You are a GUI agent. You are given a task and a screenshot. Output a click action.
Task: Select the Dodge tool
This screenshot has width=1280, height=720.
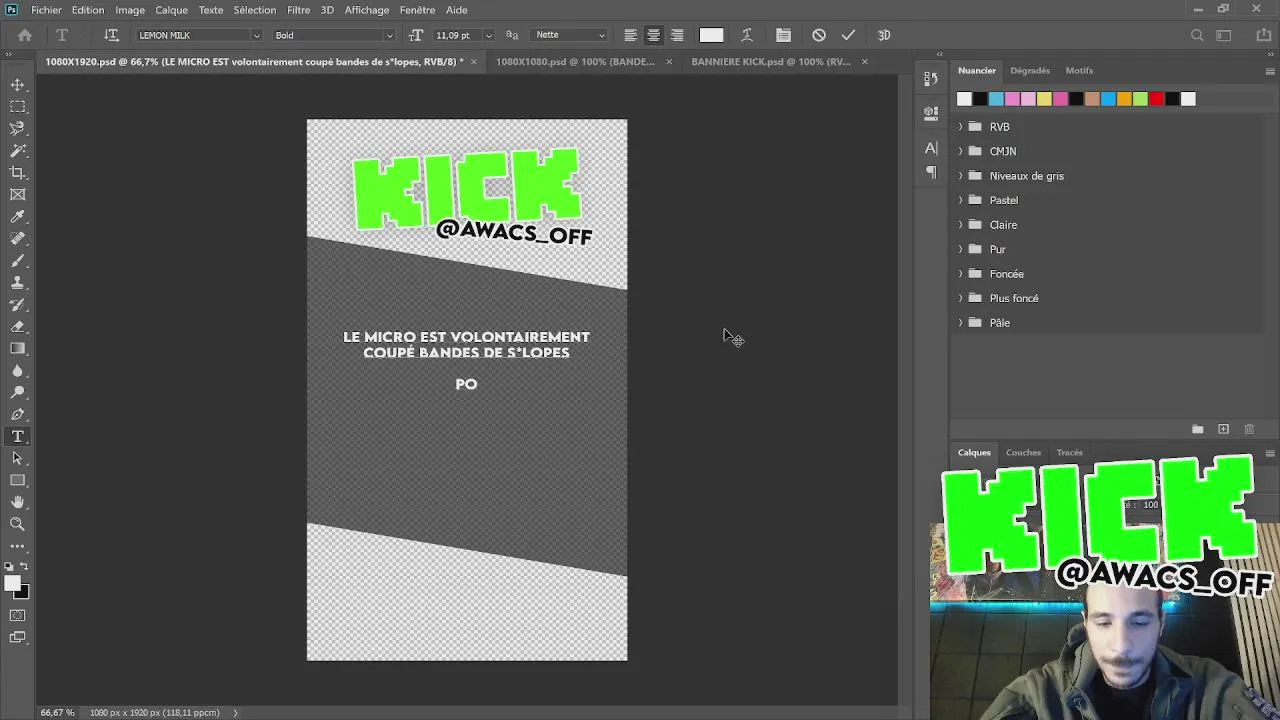pos(17,393)
